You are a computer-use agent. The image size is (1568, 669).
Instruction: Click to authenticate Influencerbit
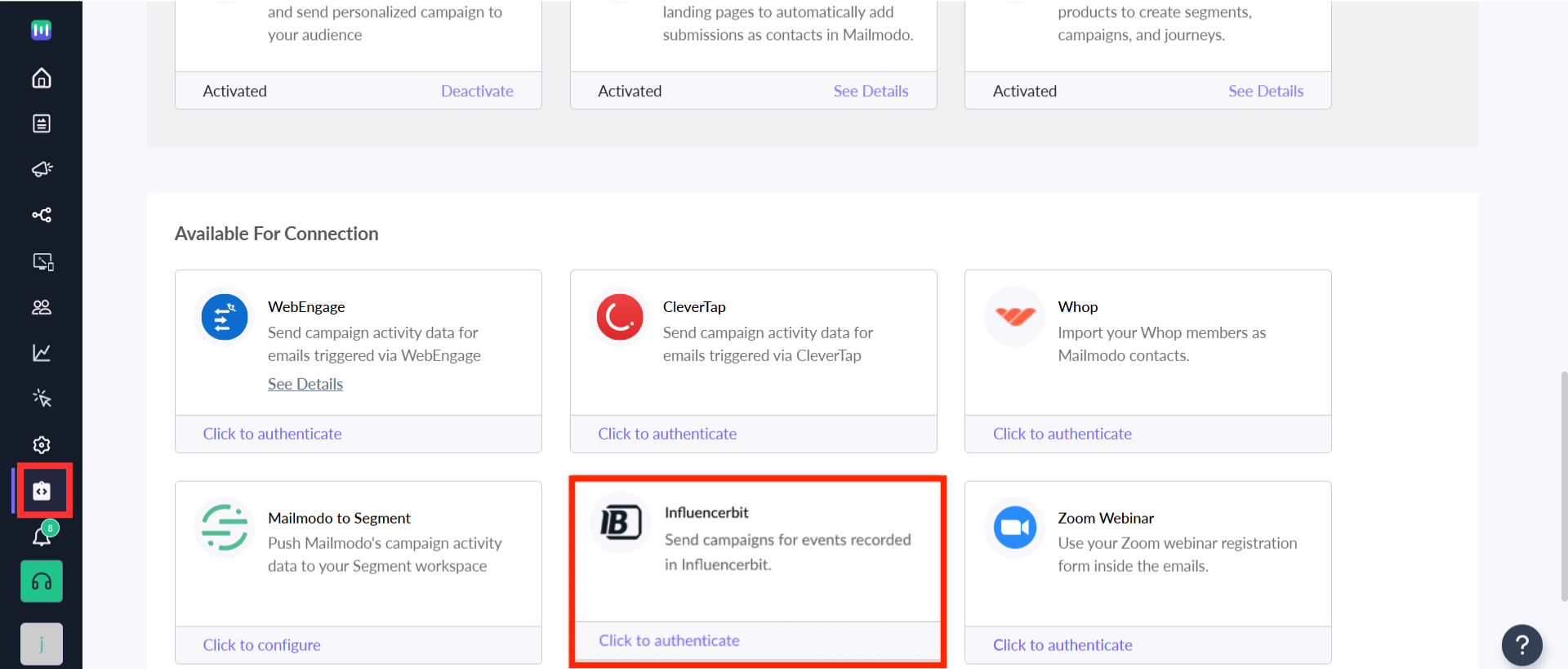(669, 640)
